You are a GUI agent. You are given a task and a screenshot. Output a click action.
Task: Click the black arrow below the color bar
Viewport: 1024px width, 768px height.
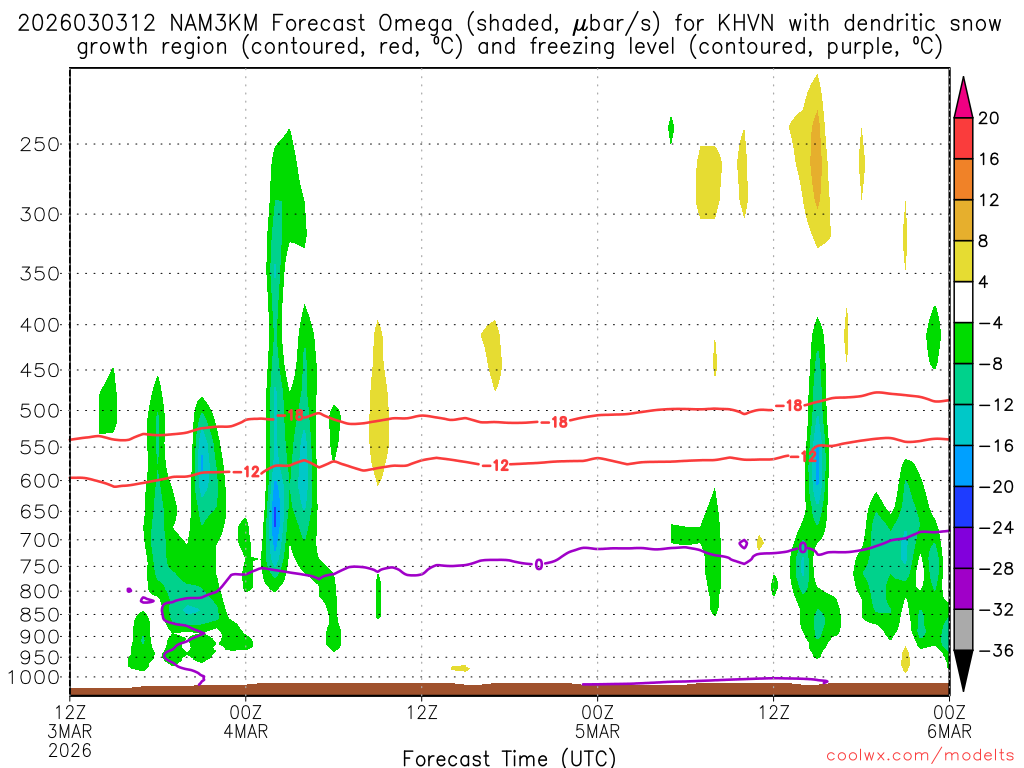point(963,670)
